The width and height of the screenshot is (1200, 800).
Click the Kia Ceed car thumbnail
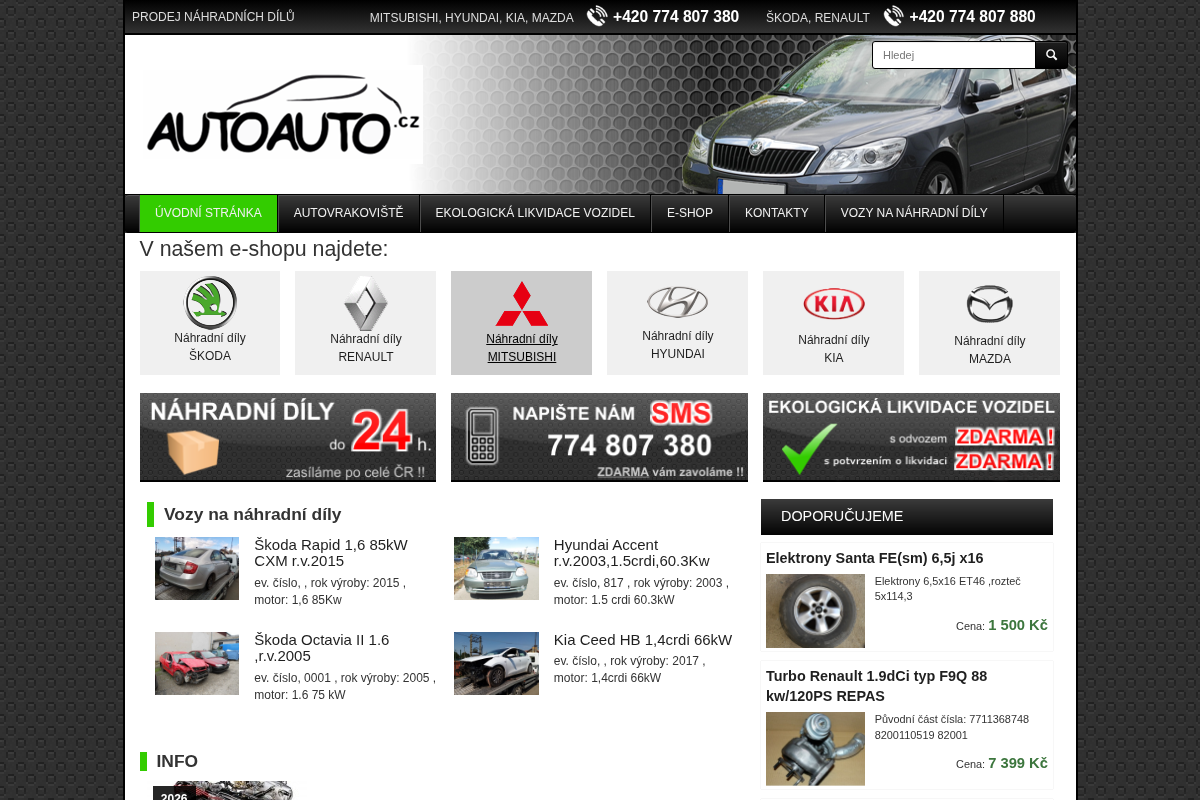click(496, 663)
